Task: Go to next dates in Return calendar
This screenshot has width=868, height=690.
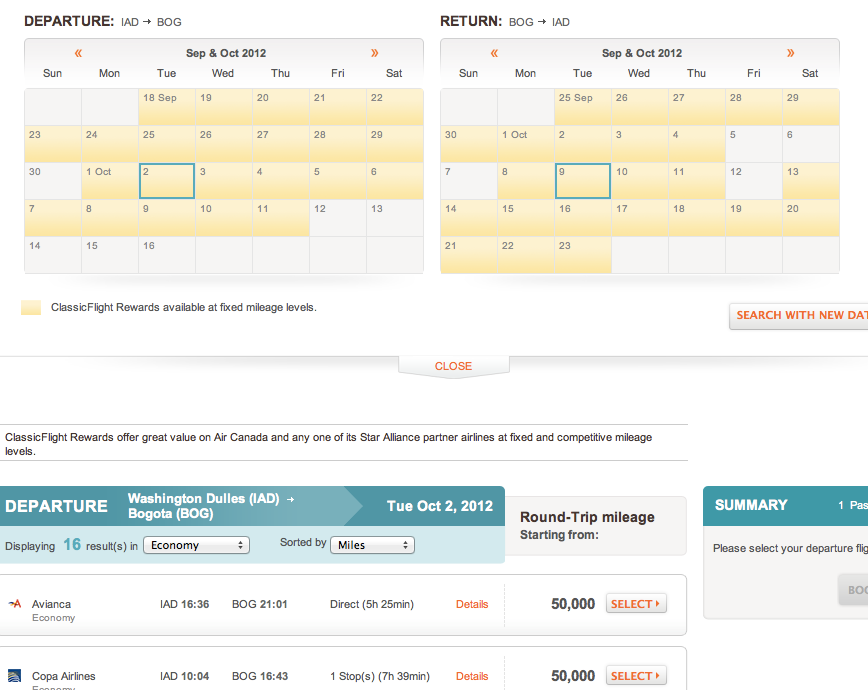Action: pyautogui.click(x=790, y=53)
